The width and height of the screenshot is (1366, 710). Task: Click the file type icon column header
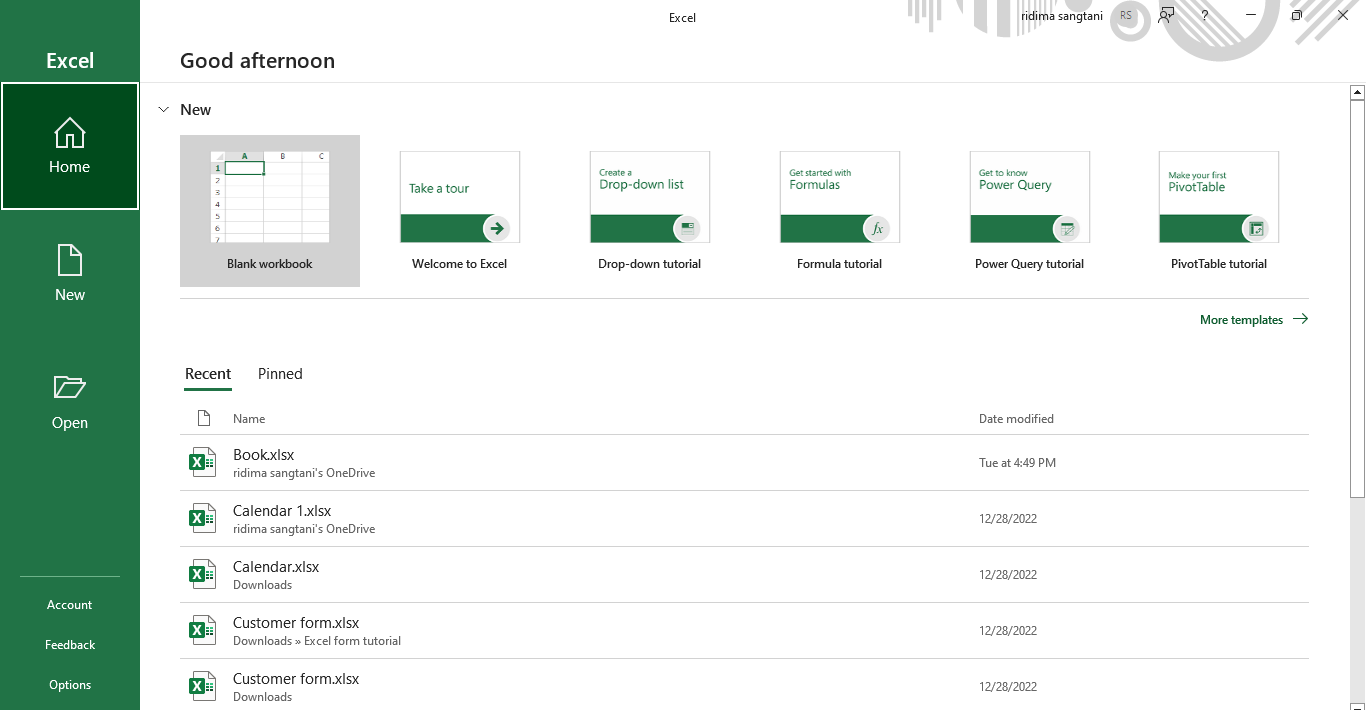(x=204, y=418)
